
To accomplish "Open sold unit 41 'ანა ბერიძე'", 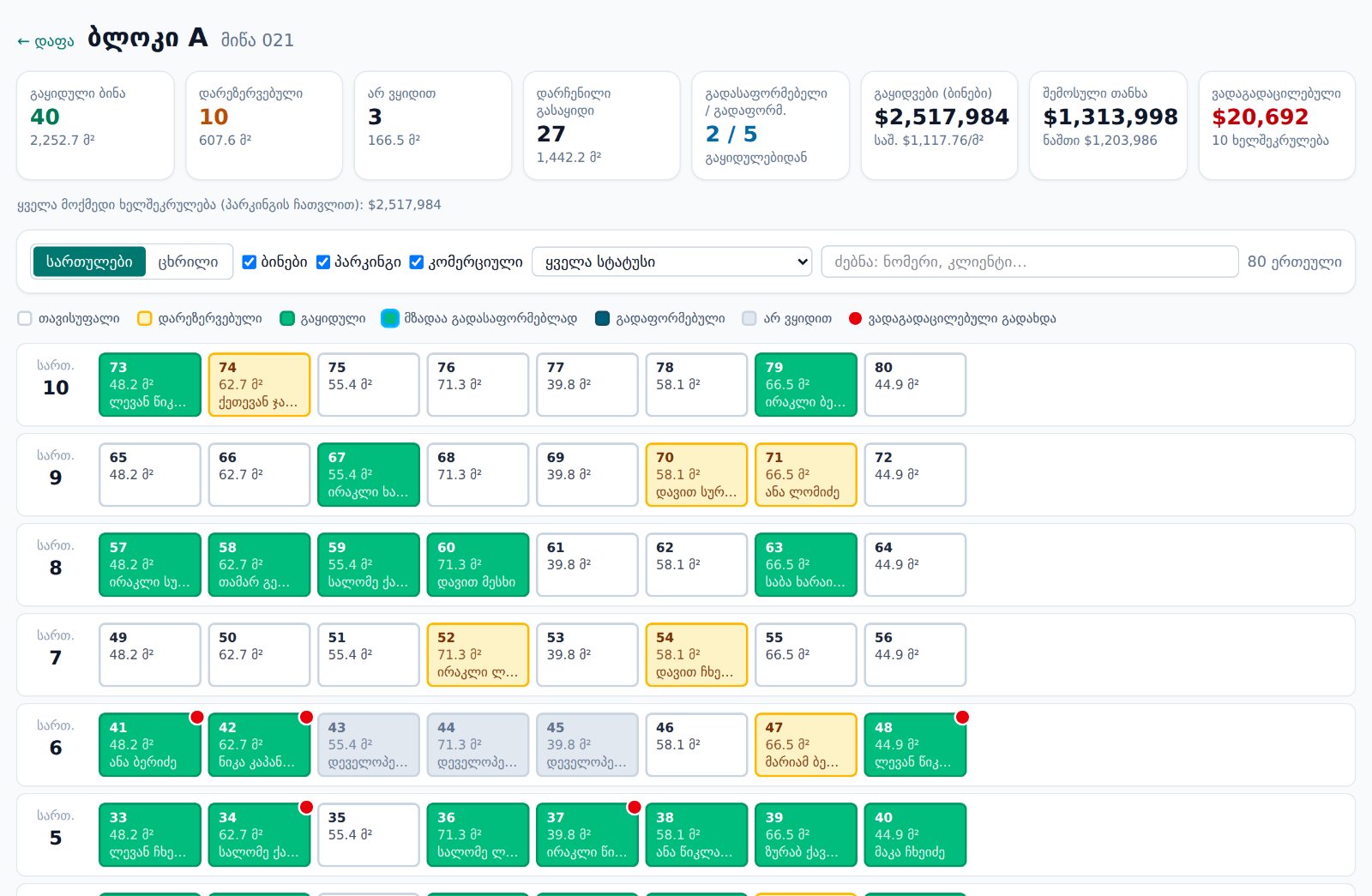I will [150, 745].
